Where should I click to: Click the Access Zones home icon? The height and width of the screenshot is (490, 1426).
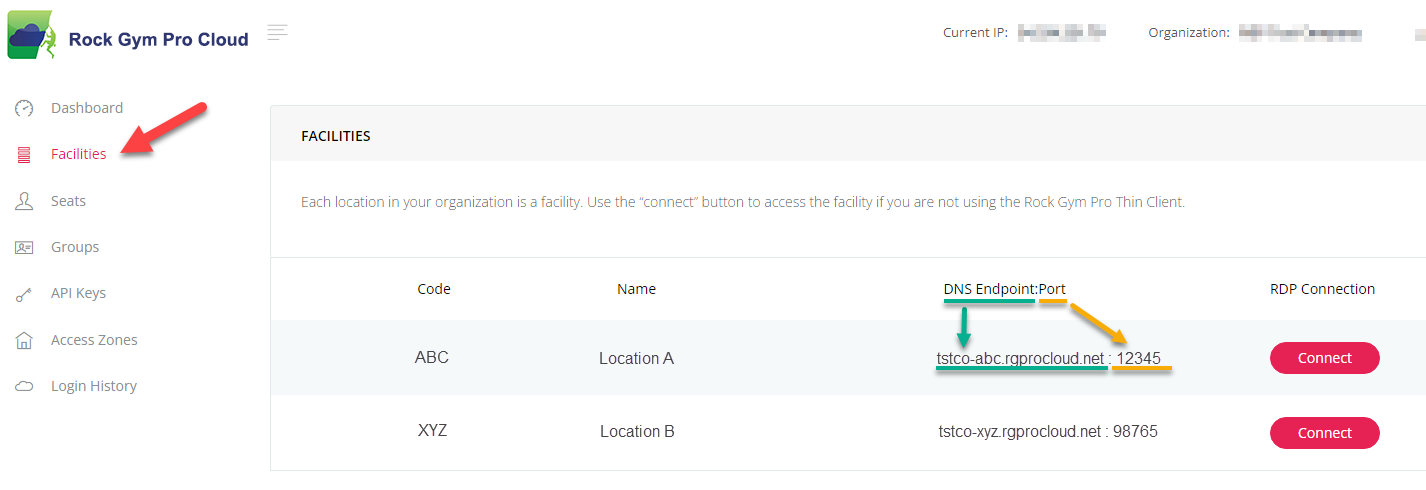[x=24, y=340]
